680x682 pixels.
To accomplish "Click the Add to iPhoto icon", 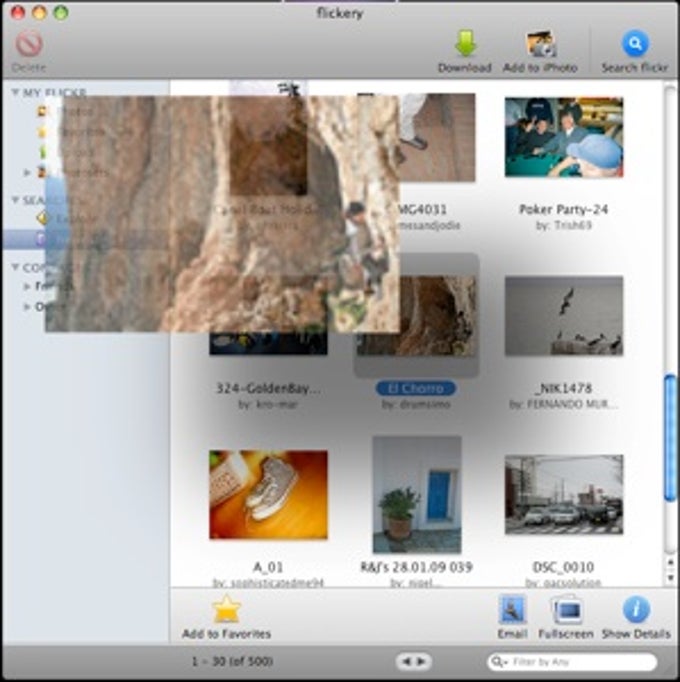I will pos(541,43).
